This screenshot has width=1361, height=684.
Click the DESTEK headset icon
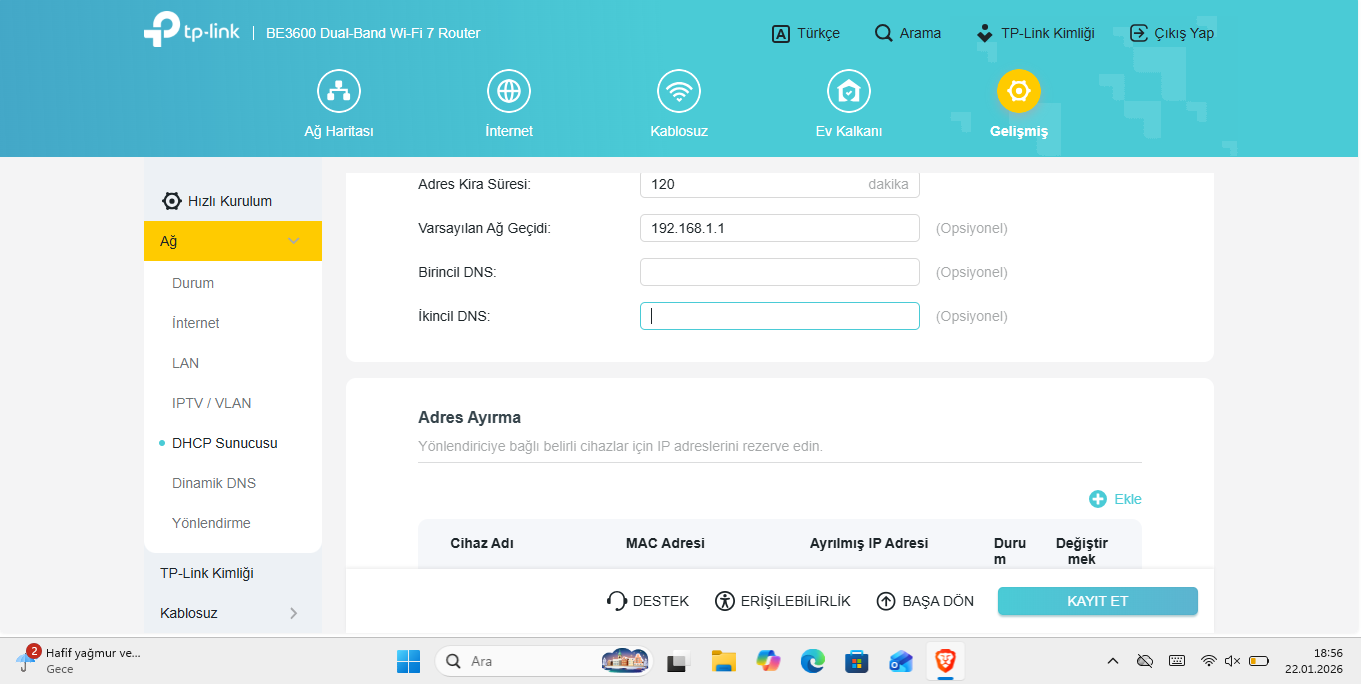pos(617,601)
